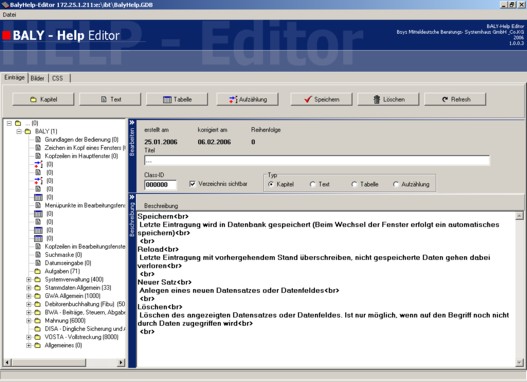Select the Aufzählung type radio button
Screen dimensions: 527x382
tap(396, 184)
